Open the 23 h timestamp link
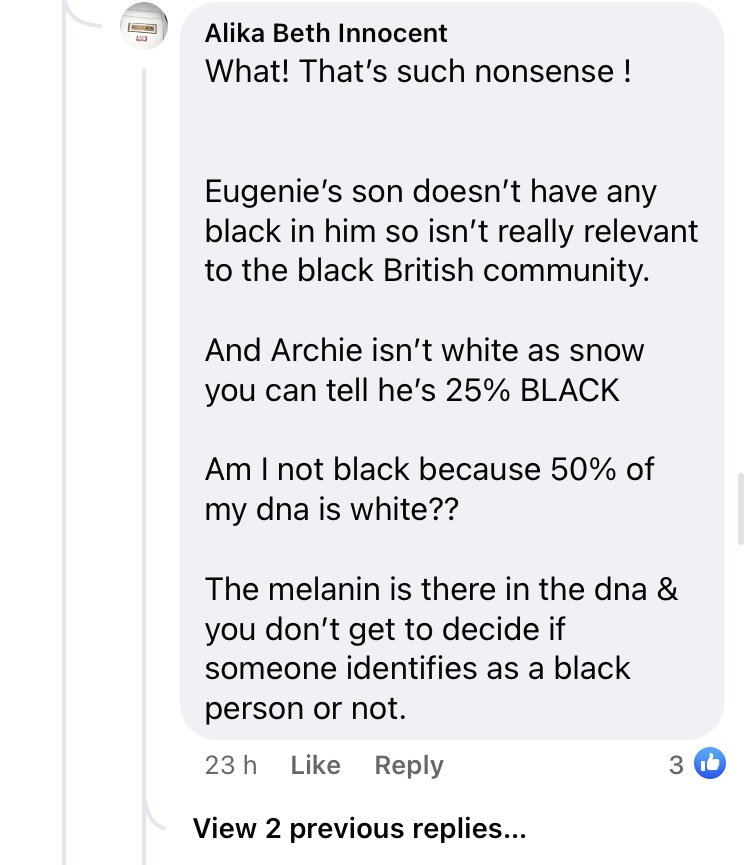The image size is (750, 865). pos(231,765)
